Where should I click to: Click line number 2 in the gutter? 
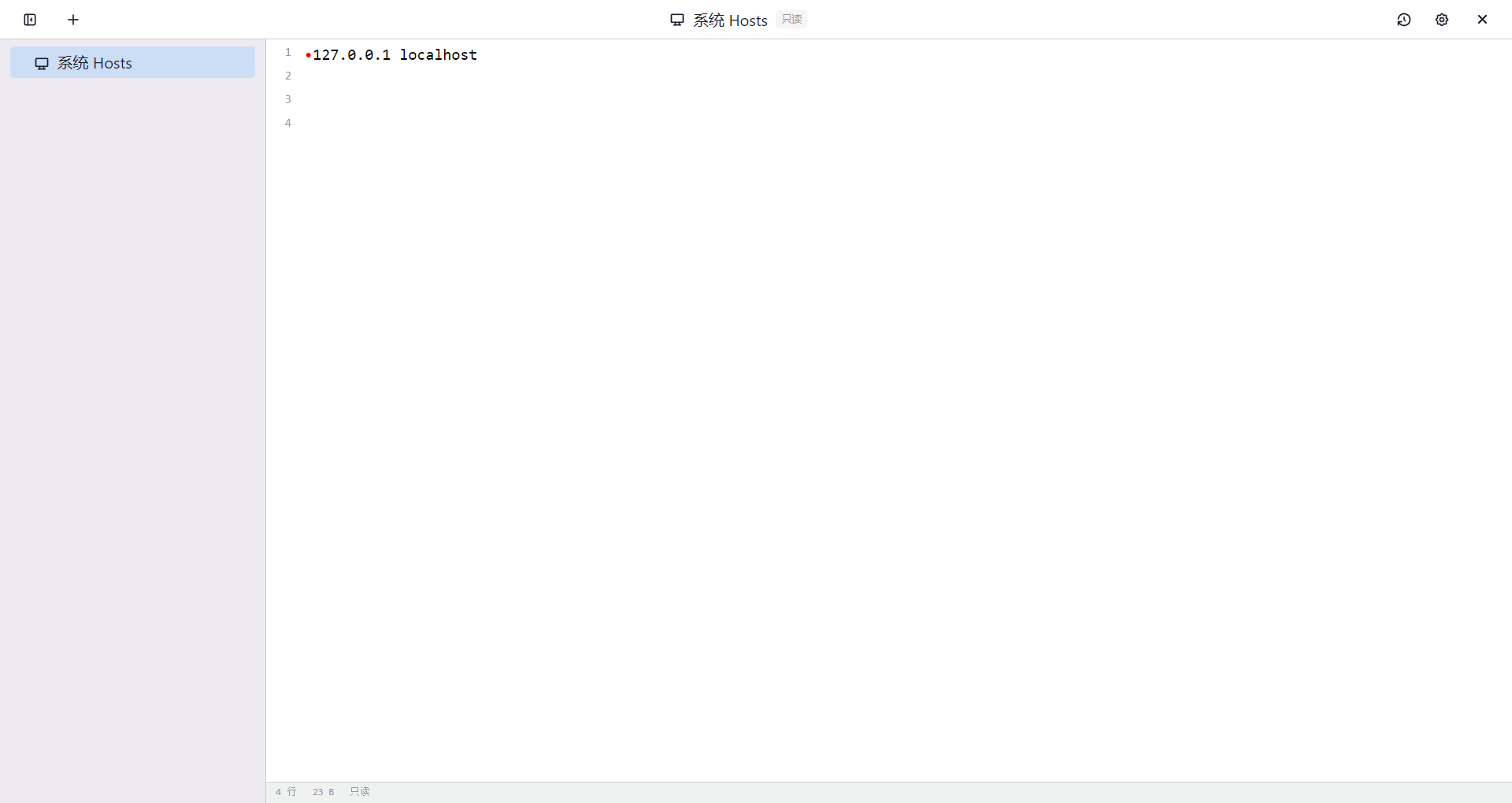pyautogui.click(x=288, y=76)
